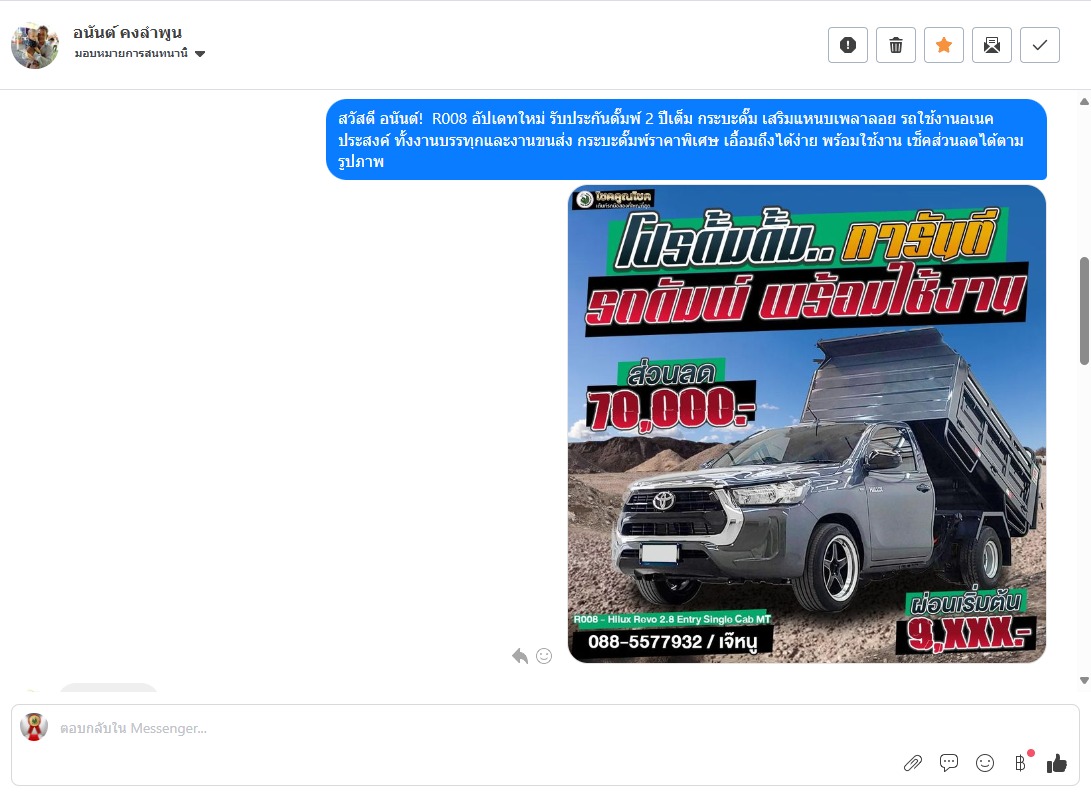Open อนันต์ คงลำพูน profile picture
This screenshot has width=1091, height=792.
(x=35, y=45)
